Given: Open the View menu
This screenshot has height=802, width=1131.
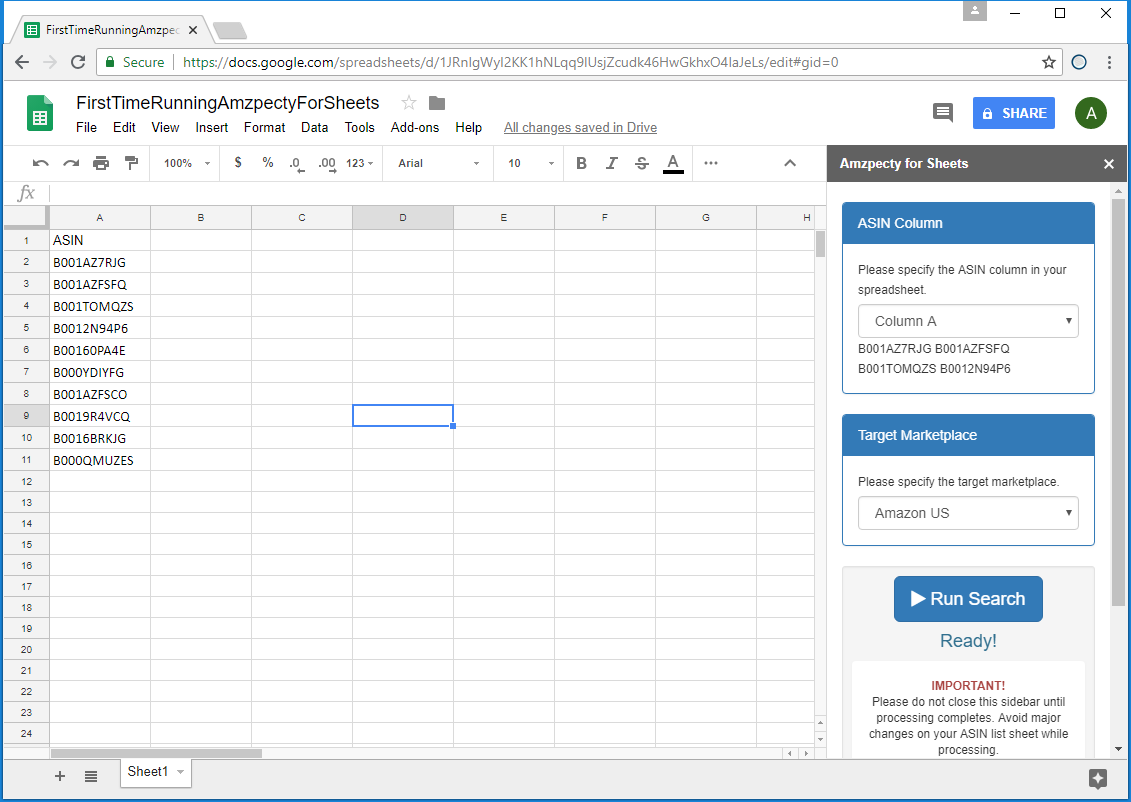Looking at the screenshot, I should point(165,127).
